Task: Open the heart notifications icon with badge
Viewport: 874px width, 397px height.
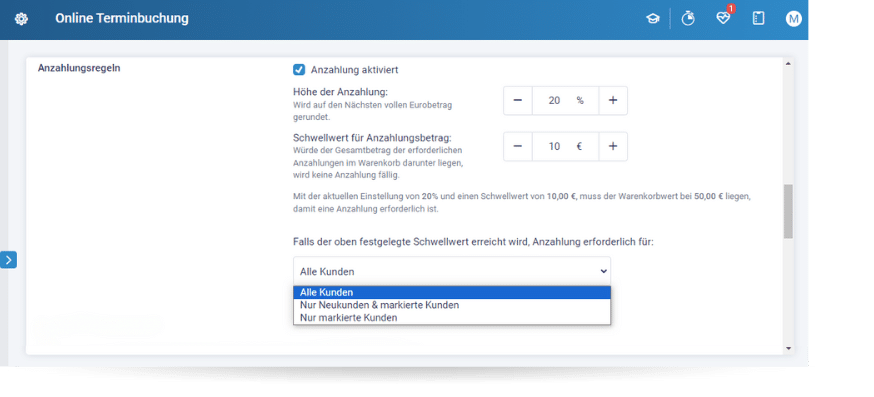Action: pyautogui.click(x=723, y=18)
